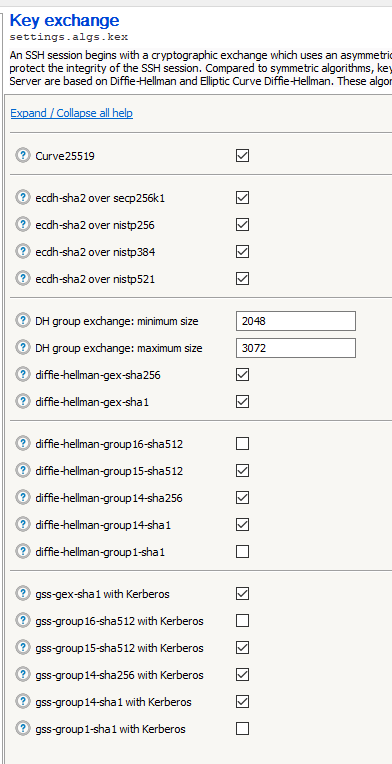This screenshot has width=392, height=764.
Task: Uncheck diffie-hellman-gex-sha1
Action: pos(242,401)
